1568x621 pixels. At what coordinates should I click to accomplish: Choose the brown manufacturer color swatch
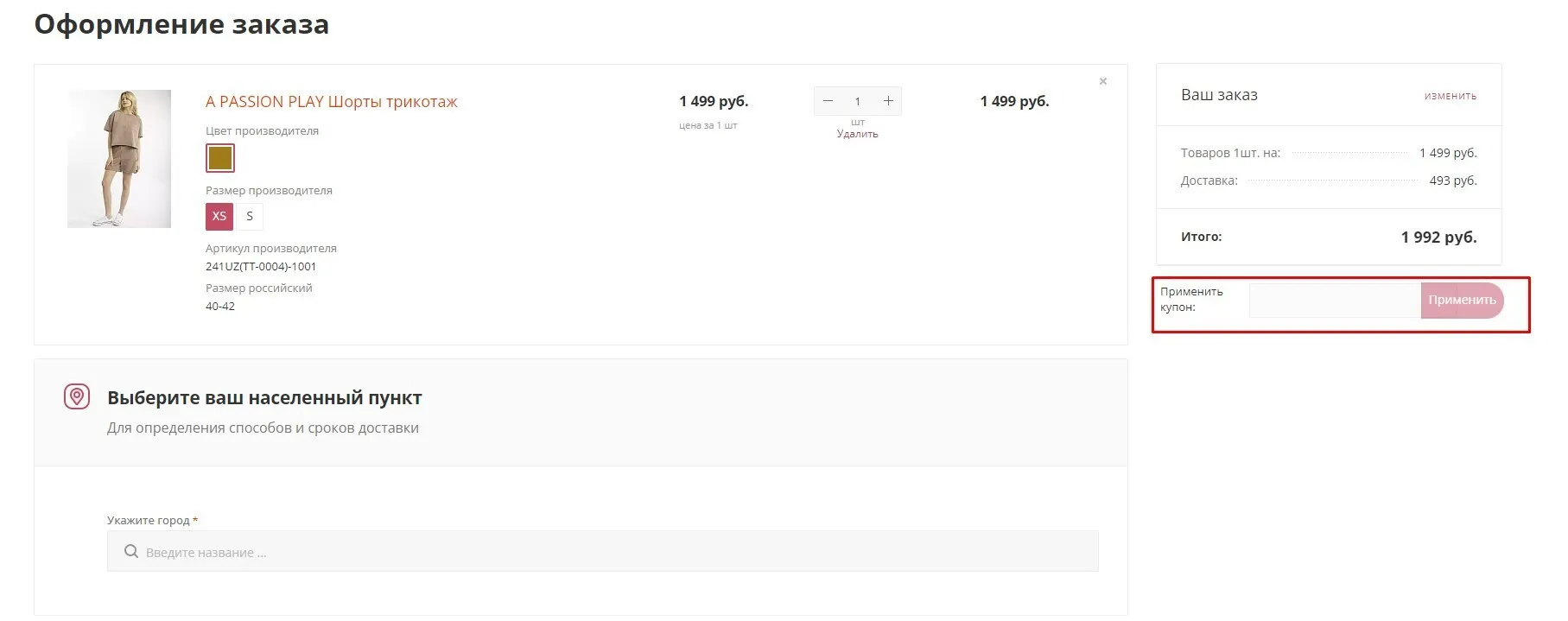click(x=220, y=158)
